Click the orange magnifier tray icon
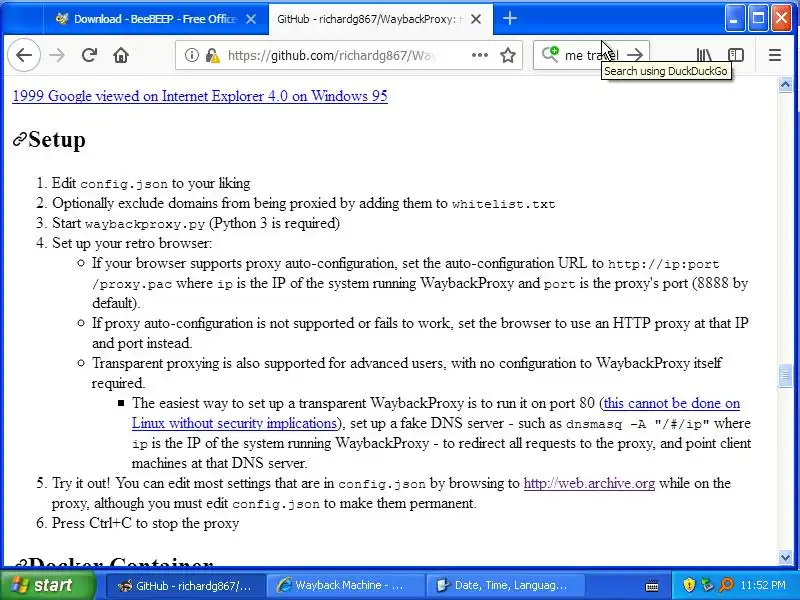 click(726, 585)
